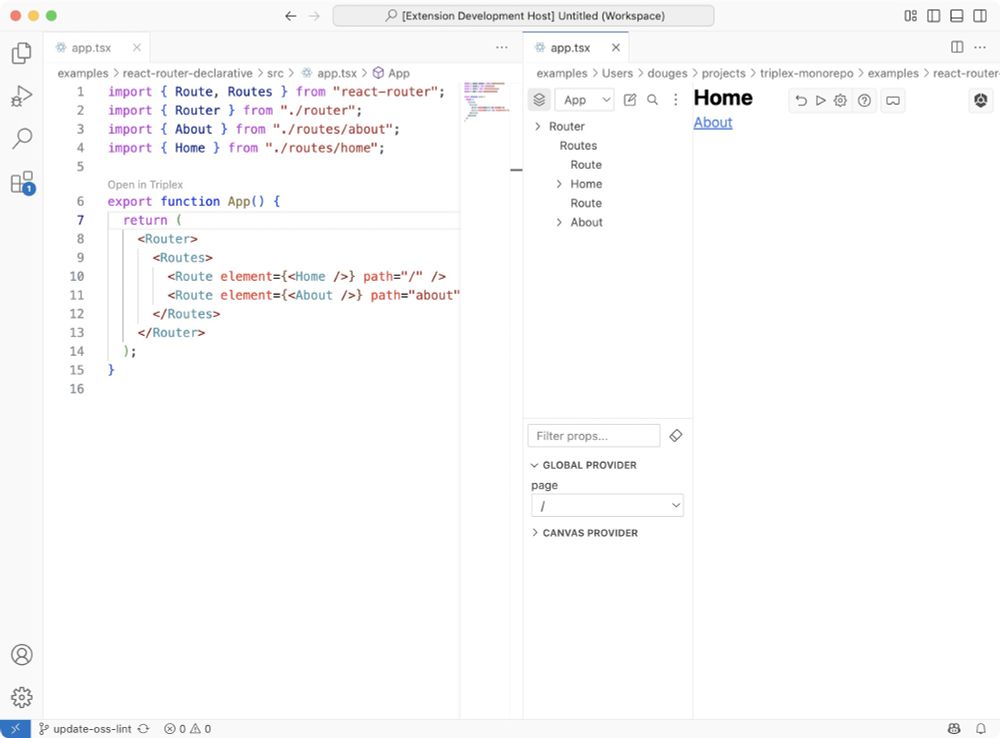1000x738 pixels.
Task: Toggle the primary side bar
Action: point(934,16)
